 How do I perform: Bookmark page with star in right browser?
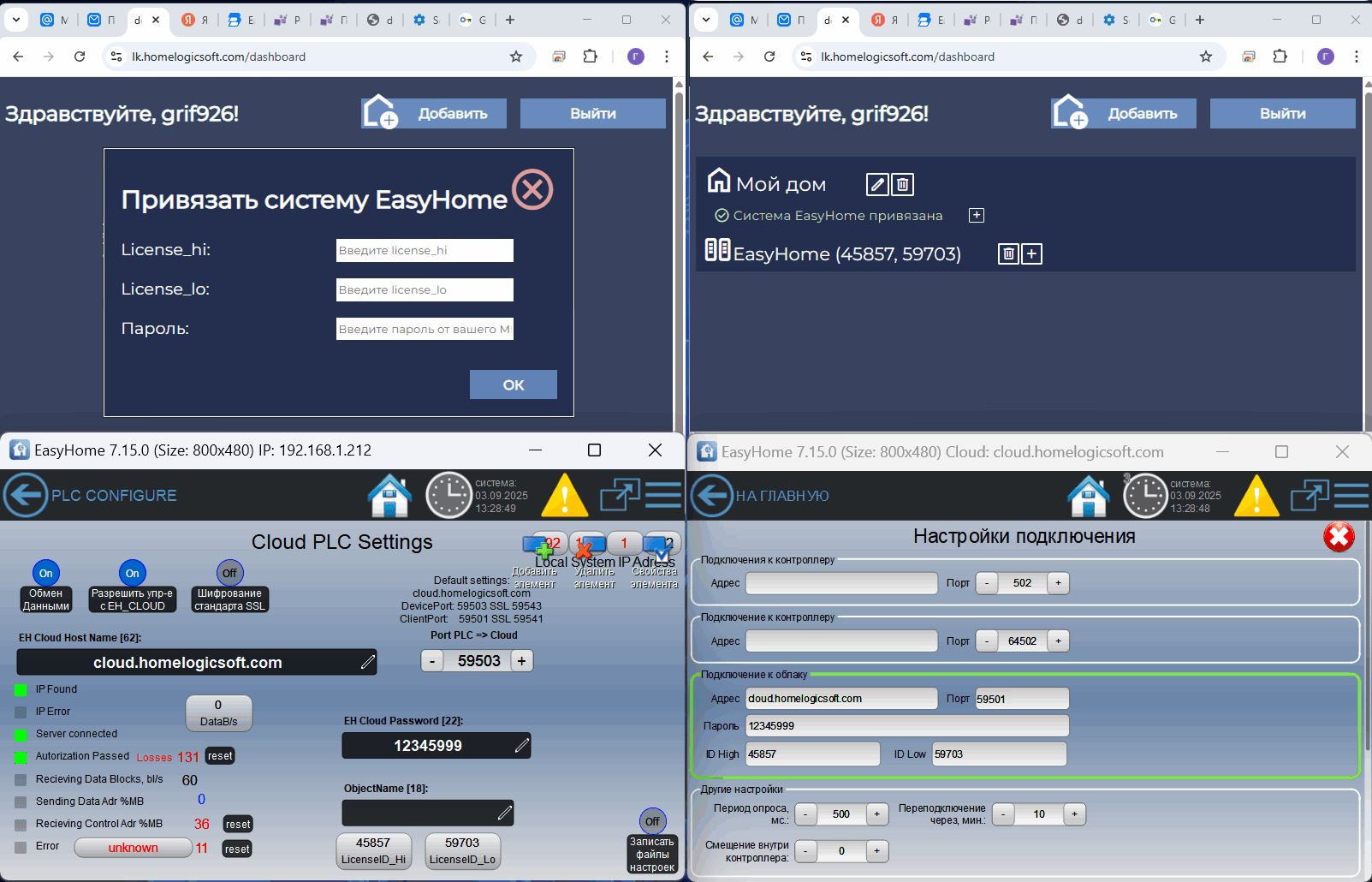(1206, 57)
